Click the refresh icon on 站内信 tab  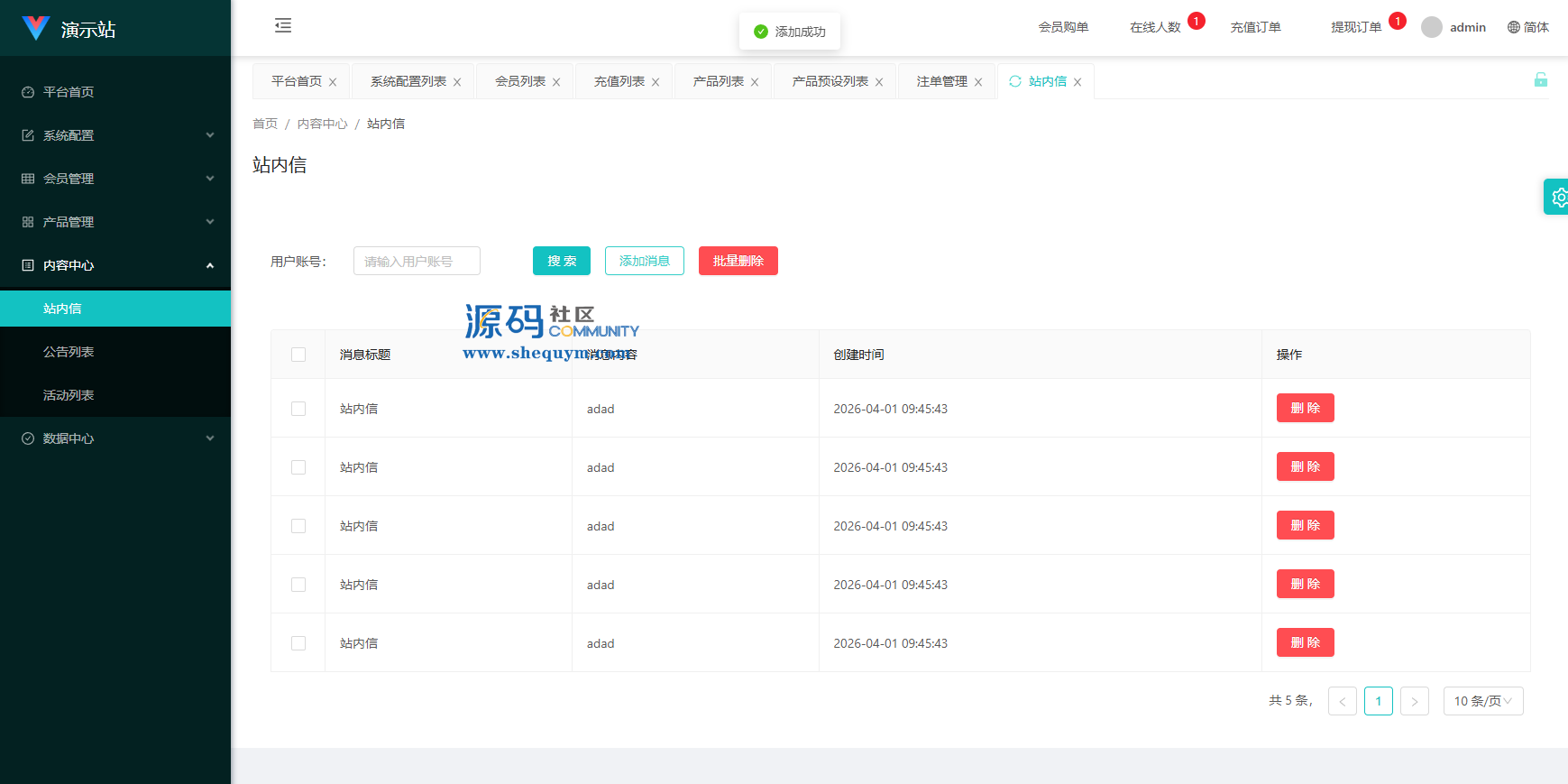pos(1015,81)
